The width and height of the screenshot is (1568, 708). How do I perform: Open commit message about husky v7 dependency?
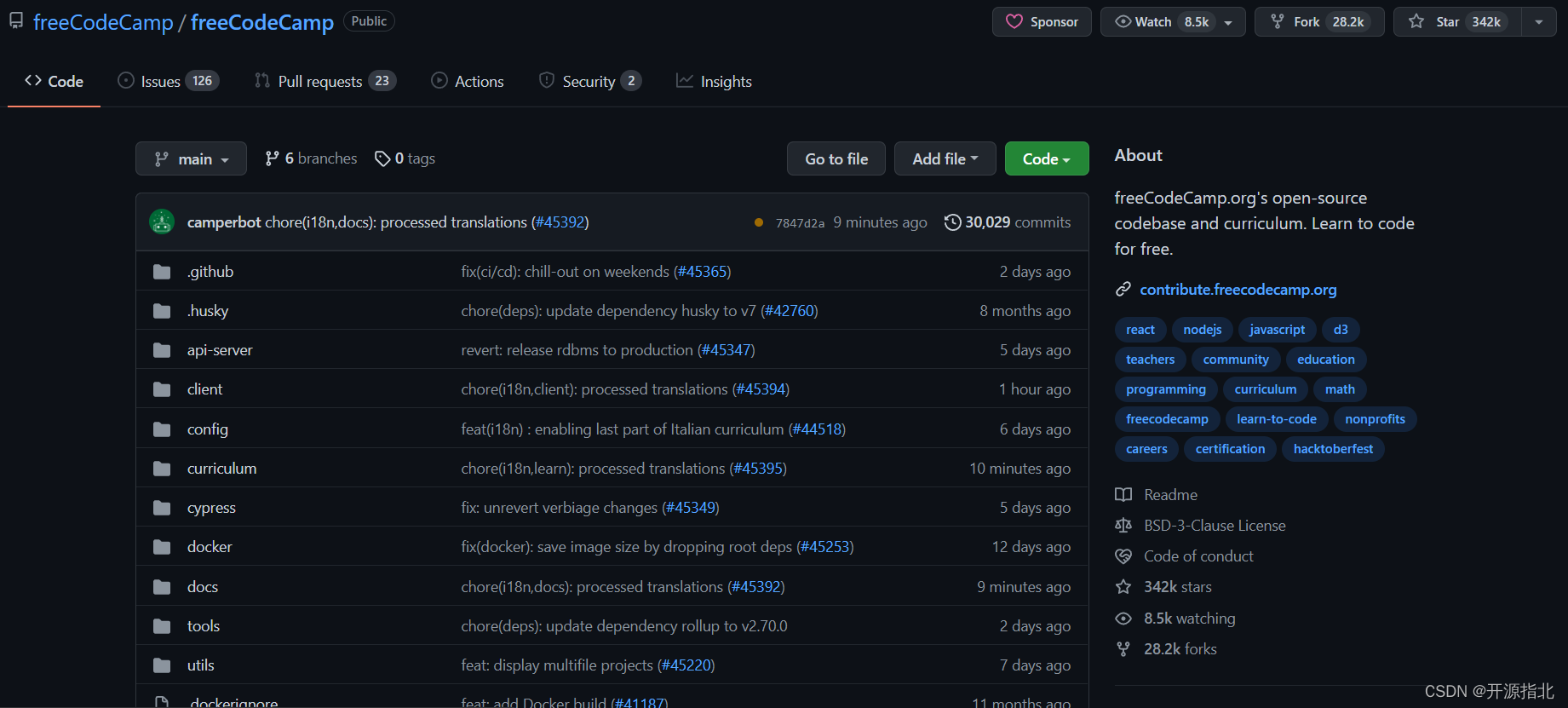coord(608,311)
